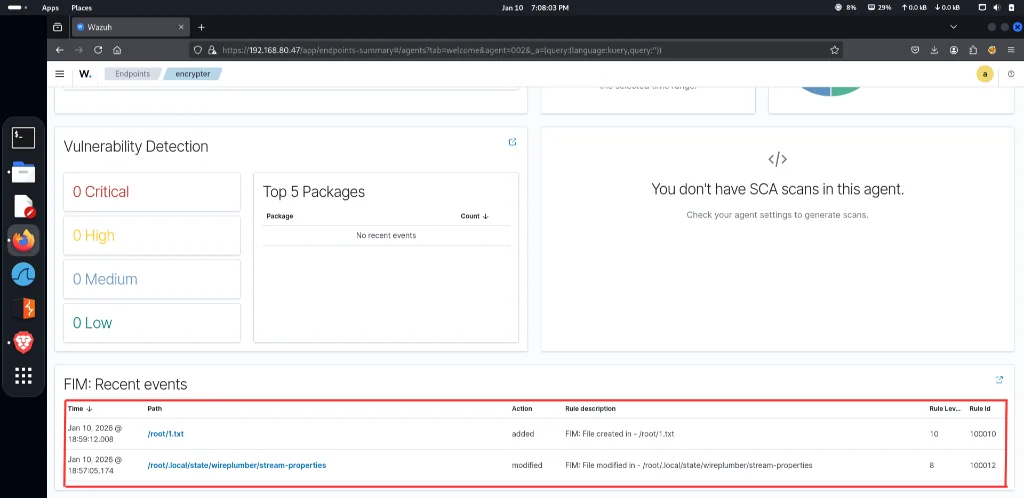Open the Wazuh hamburger navigation menu
The image size is (1024, 498).
[60, 74]
